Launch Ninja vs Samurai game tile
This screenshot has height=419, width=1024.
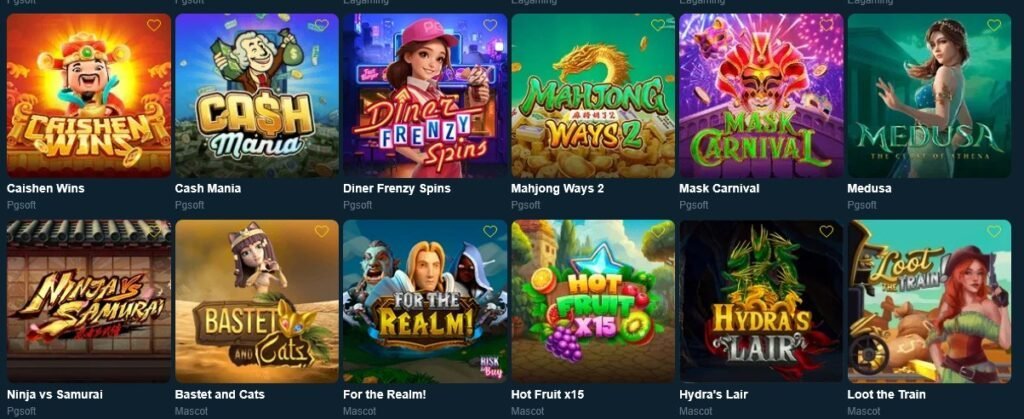[89, 301]
